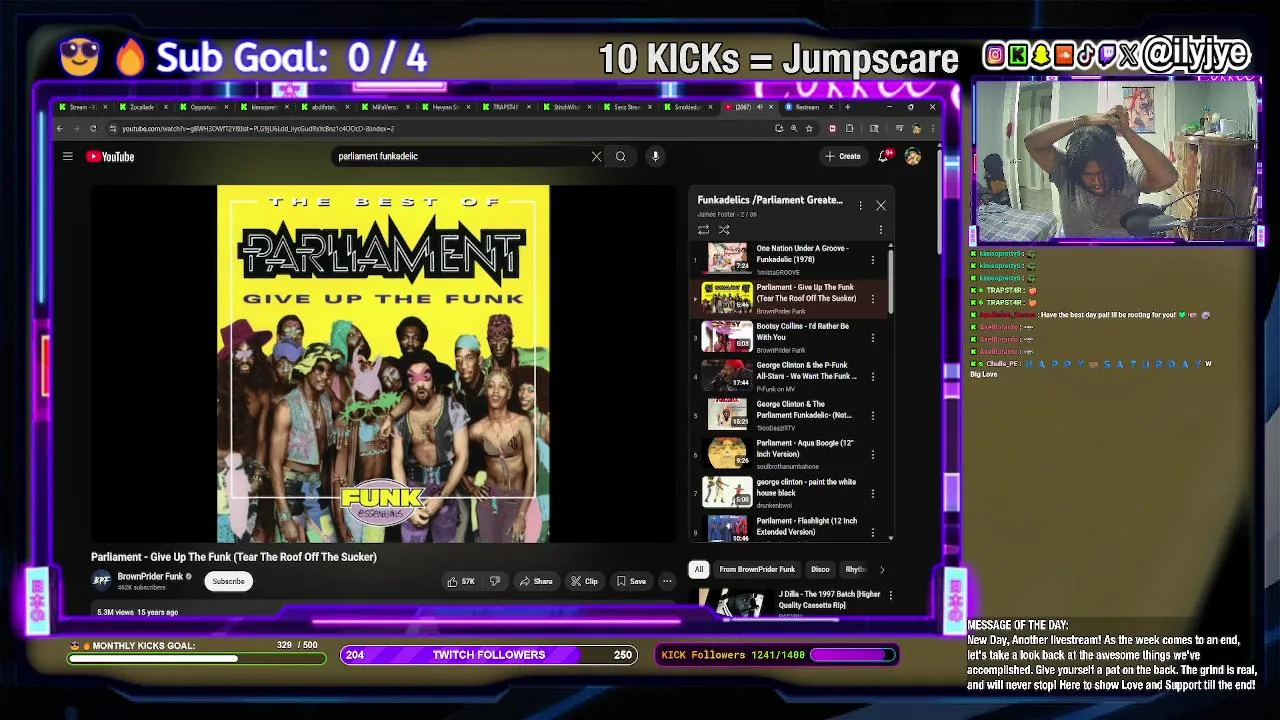Select the From BrownPrider Funk chip
Image resolution: width=1280 pixels, height=720 pixels.
pyautogui.click(x=757, y=569)
